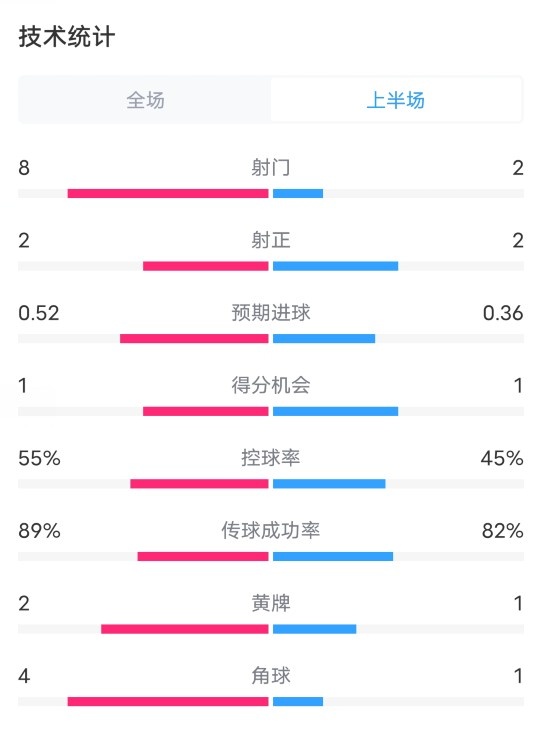This screenshot has height=734, width=539.
Task: Click the 技术统计 heading
Action: 66,37
